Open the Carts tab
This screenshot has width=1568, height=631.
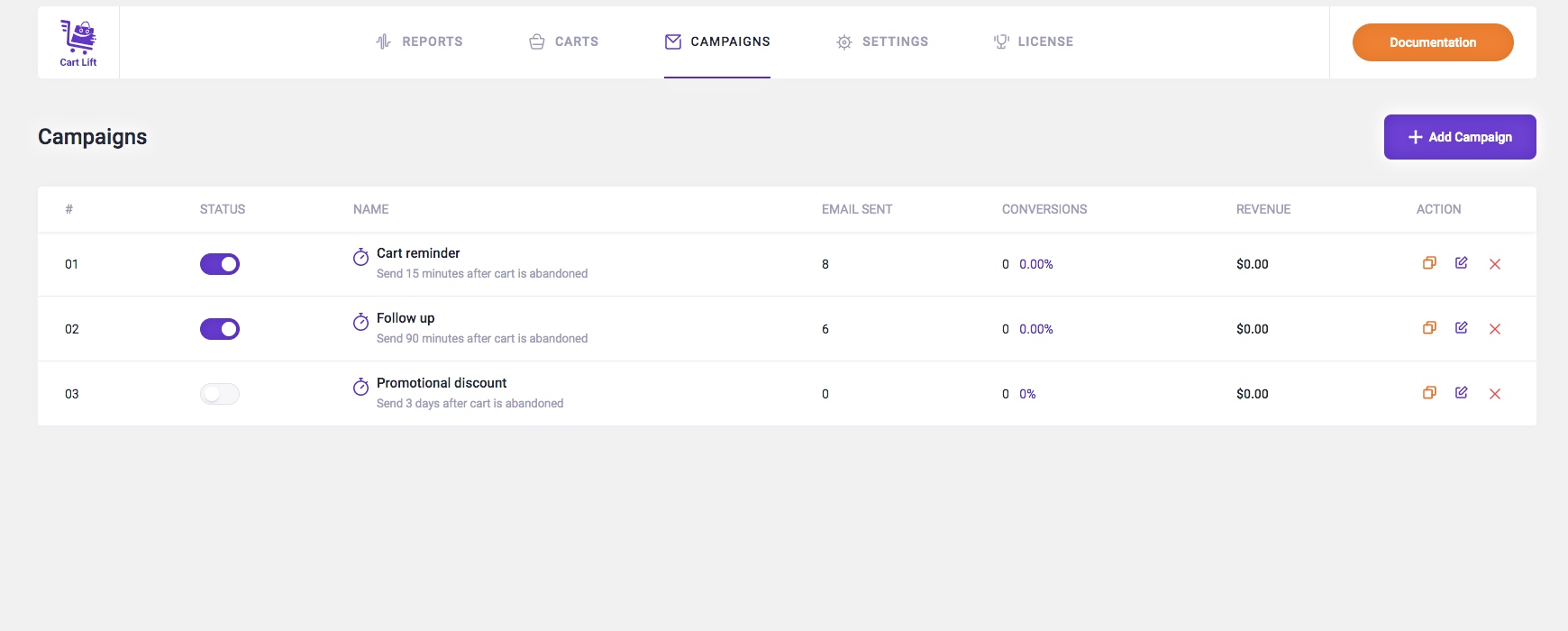click(x=563, y=41)
